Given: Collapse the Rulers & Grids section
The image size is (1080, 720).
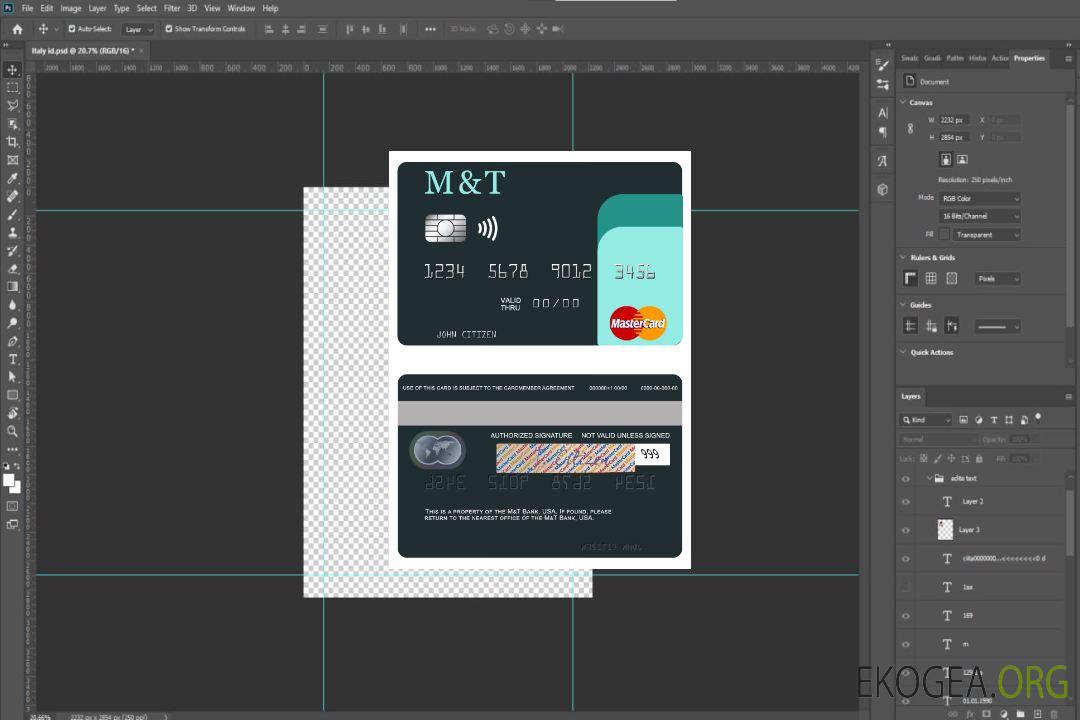Looking at the screenshot, I should [903, 257].
